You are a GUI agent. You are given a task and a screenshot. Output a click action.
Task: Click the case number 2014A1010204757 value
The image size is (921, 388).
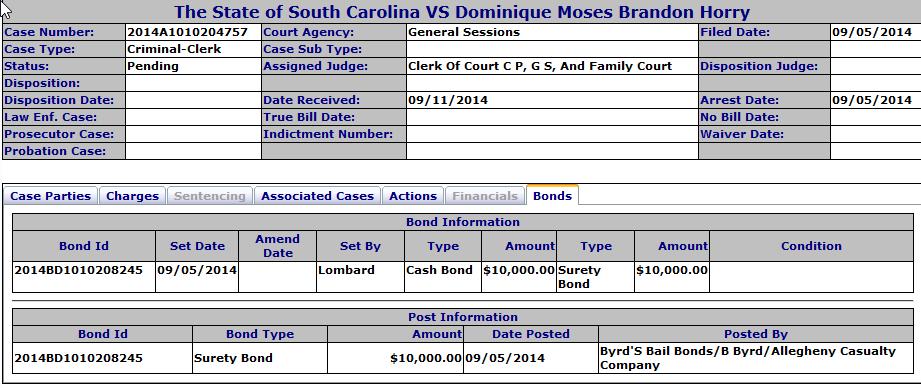click(x=187, y=32)
